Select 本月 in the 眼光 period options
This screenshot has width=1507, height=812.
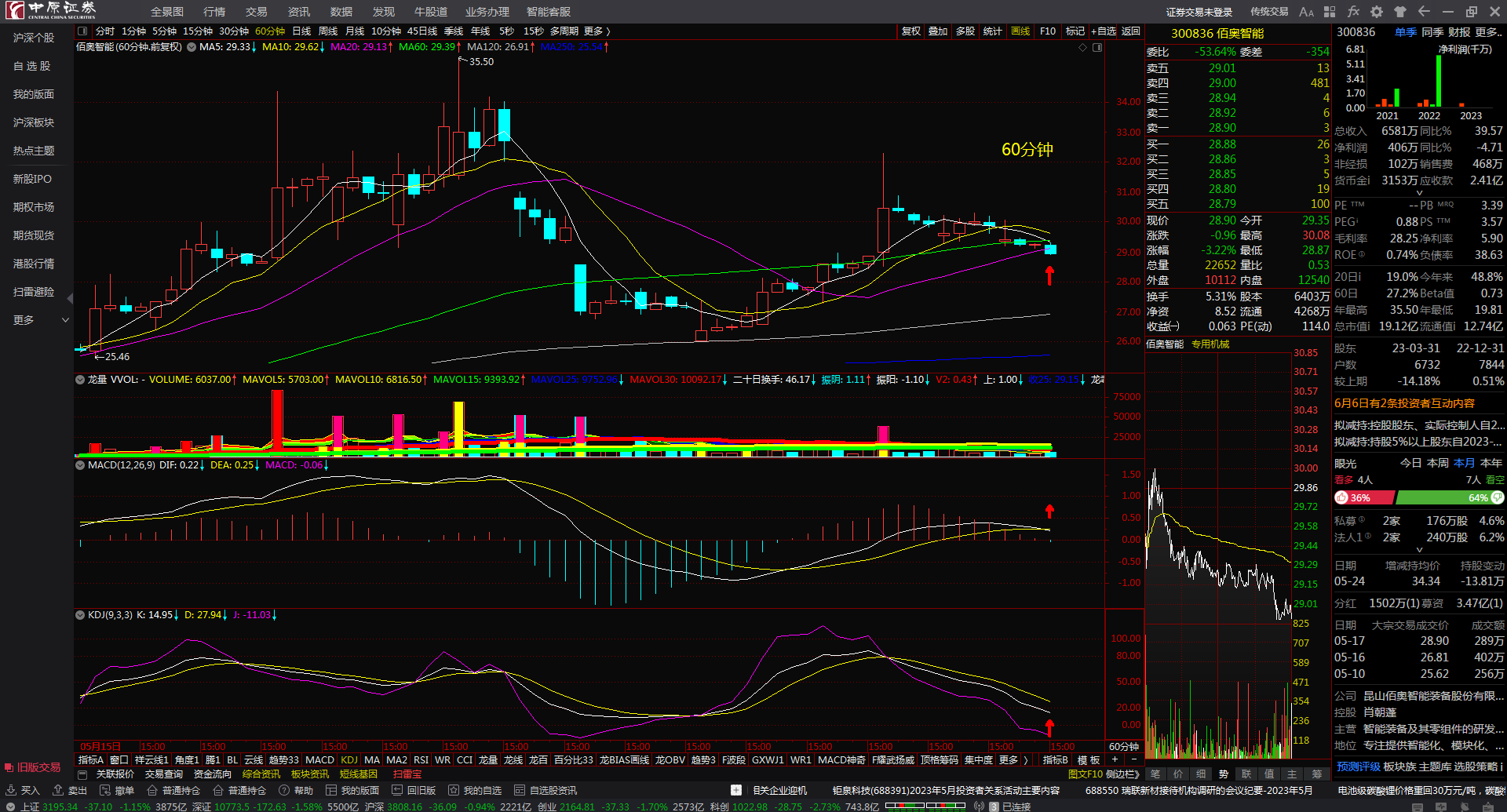1464,463
